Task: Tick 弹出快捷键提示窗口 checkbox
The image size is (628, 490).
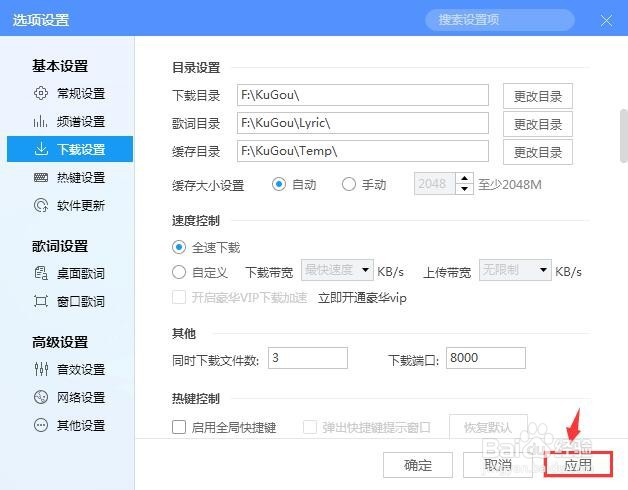Action: (x=310, y=427)
